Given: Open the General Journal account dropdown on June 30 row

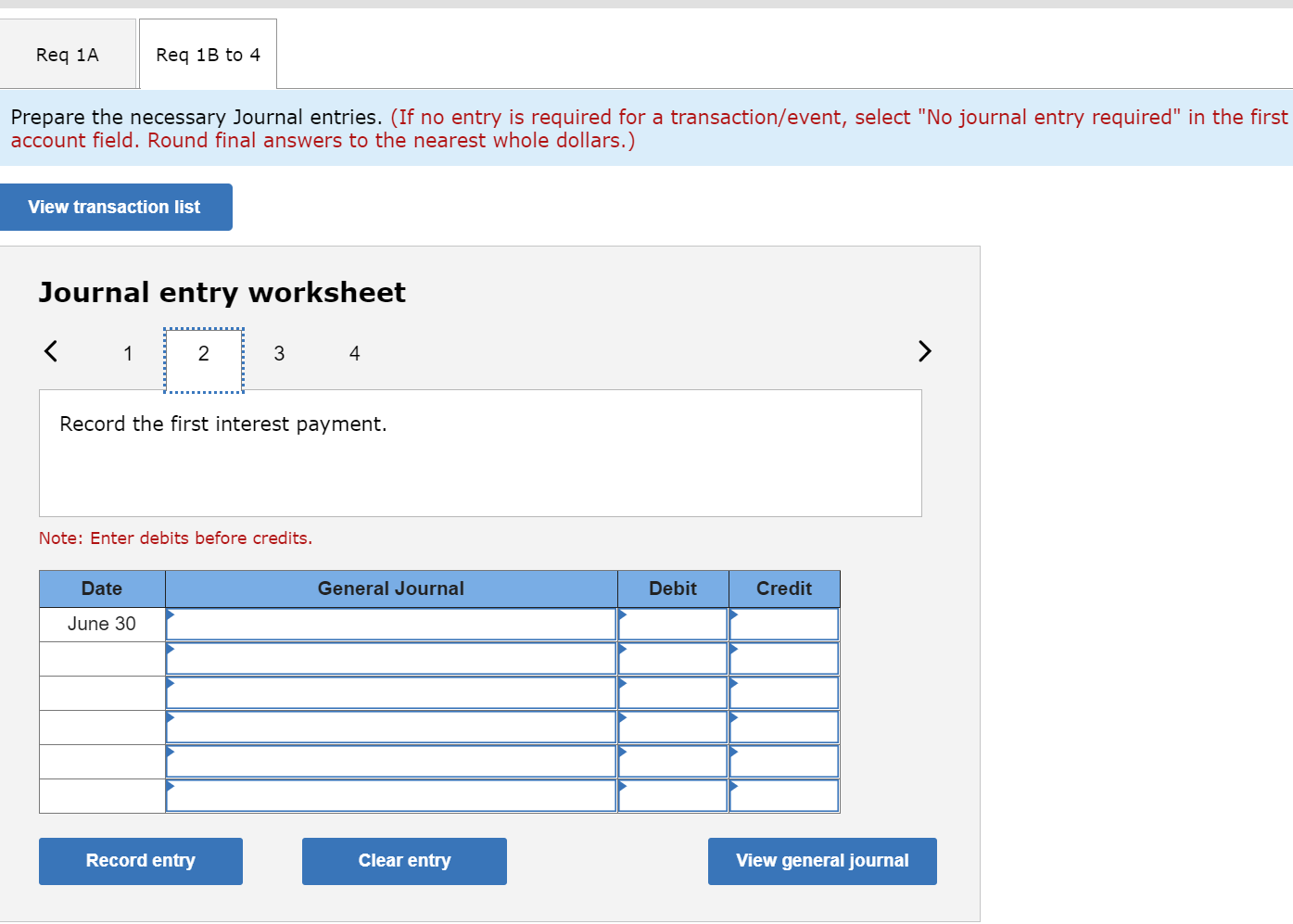Looking at the screenshot, I should point(391,624).
